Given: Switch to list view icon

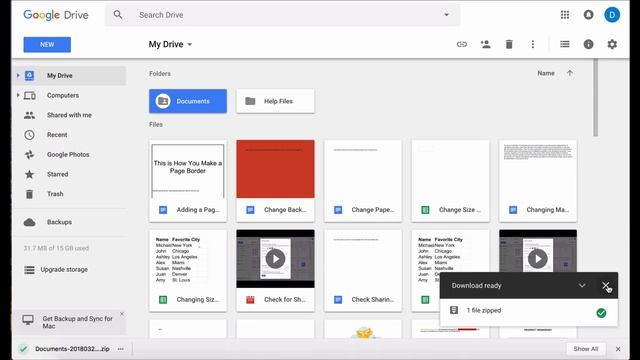Looking at the screenshot, I should (564, 44).
